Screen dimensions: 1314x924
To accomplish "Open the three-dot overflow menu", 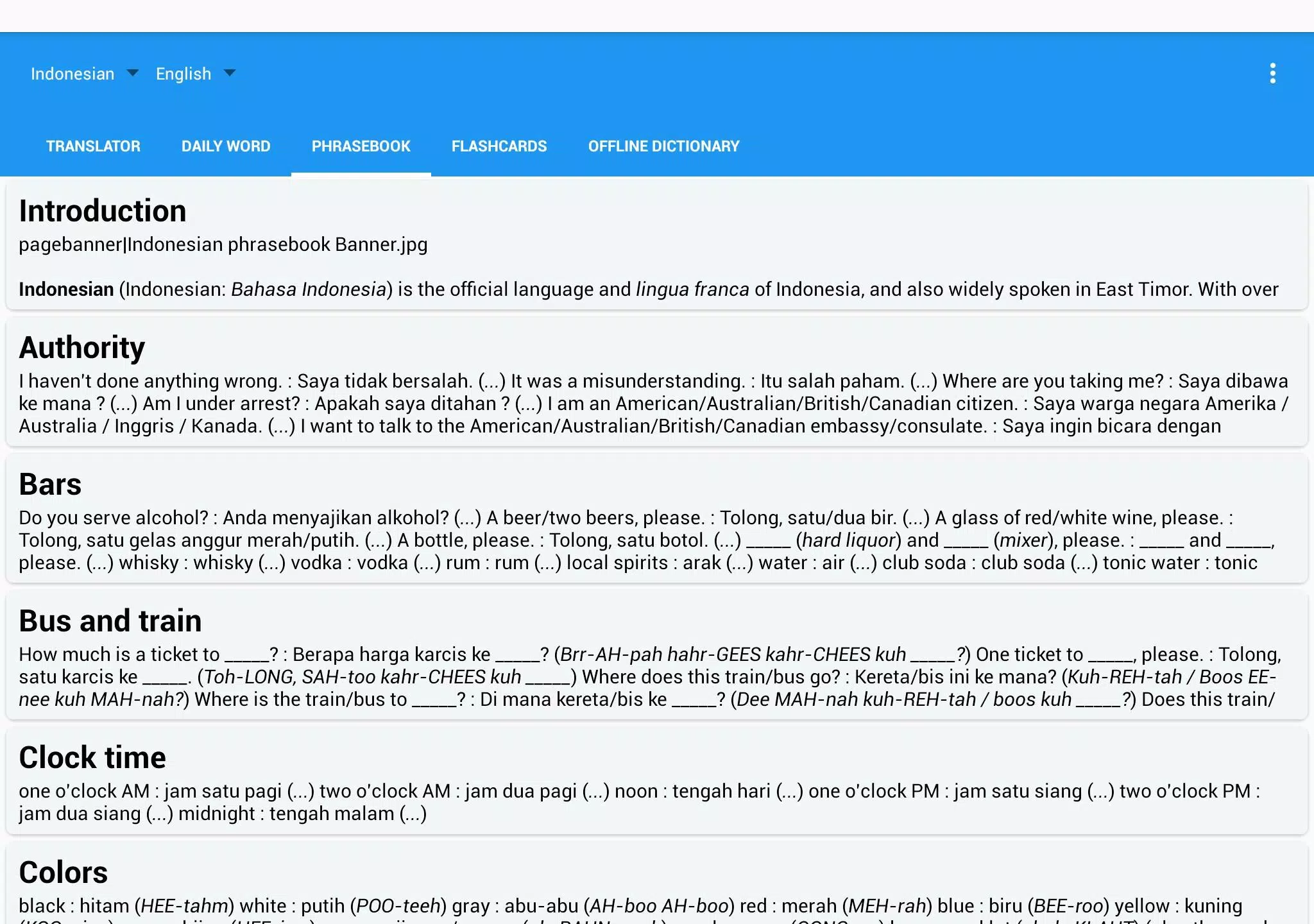I will coord(1272,73).
